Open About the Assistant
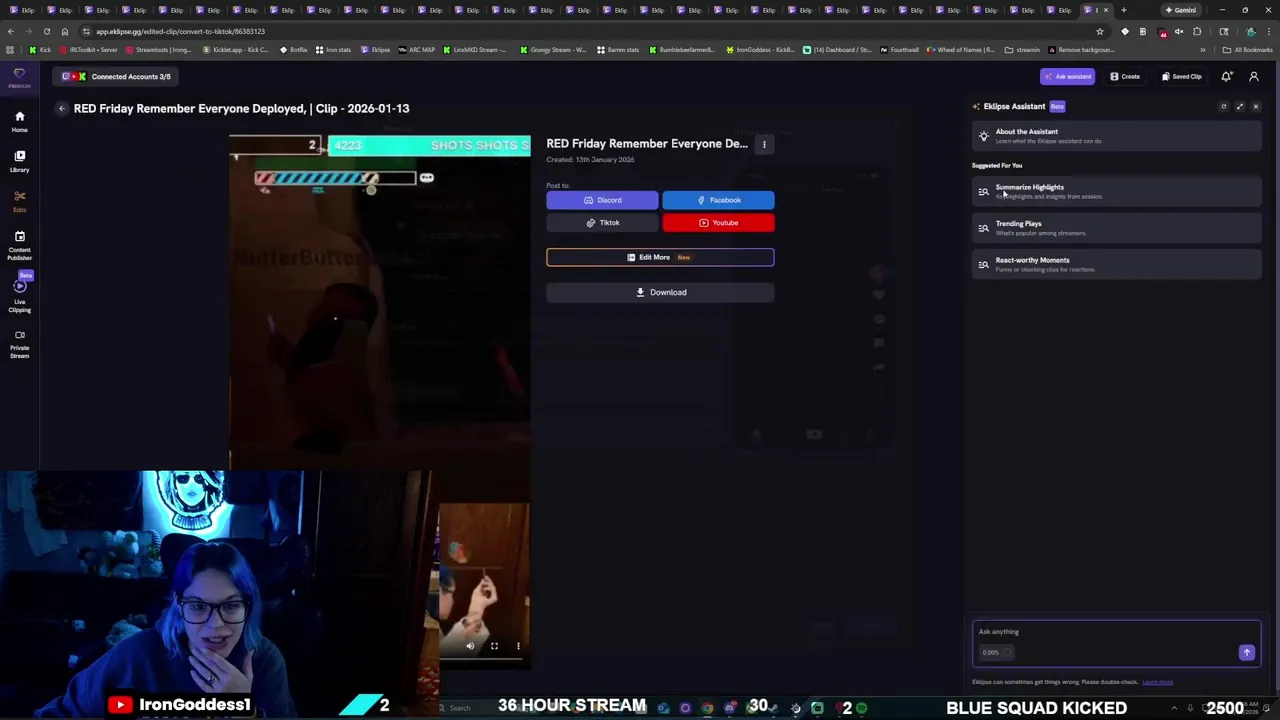 [x=1116, y=136]
